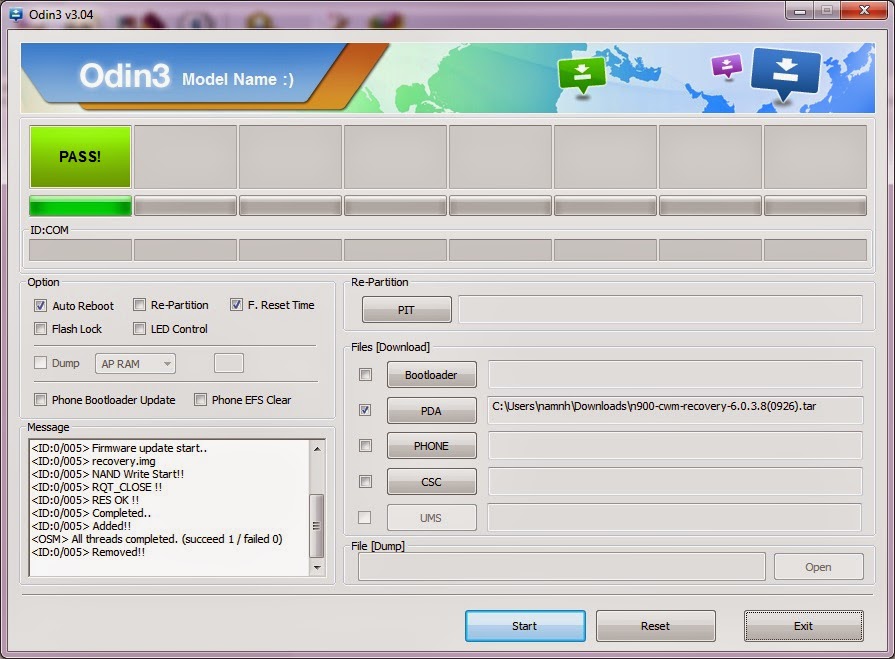Click the PIT button

click(x=406, y=310)
